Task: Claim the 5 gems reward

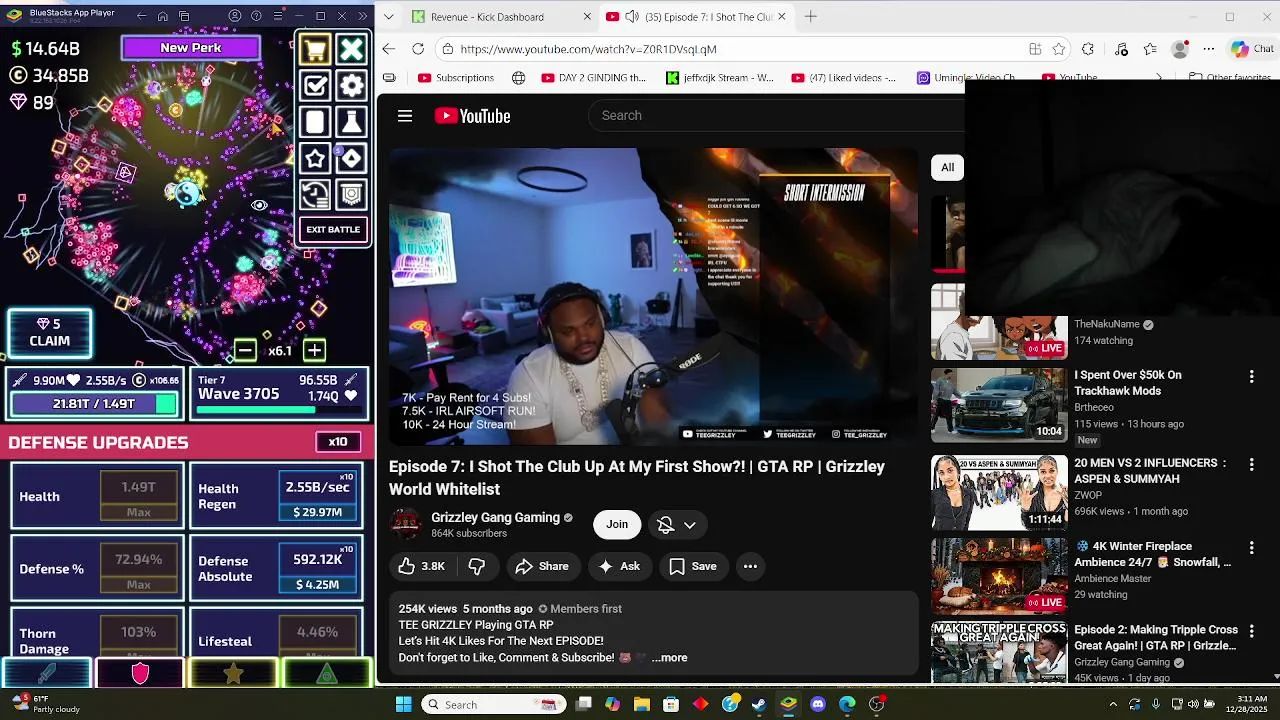Action: [49, 333]
